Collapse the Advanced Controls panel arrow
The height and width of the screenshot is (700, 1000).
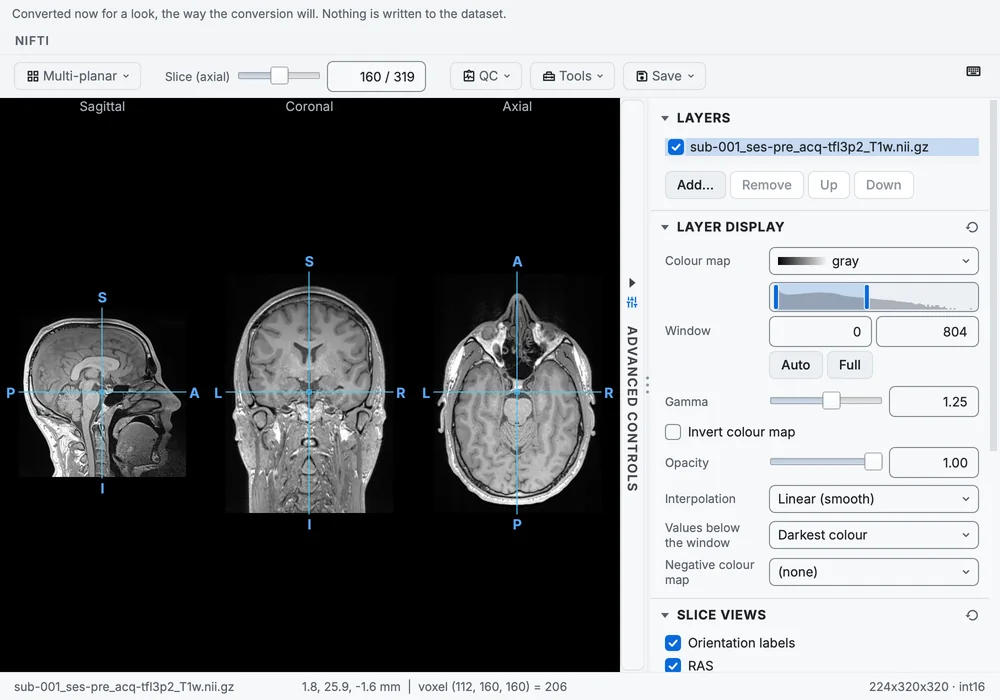tap(631, 282)
